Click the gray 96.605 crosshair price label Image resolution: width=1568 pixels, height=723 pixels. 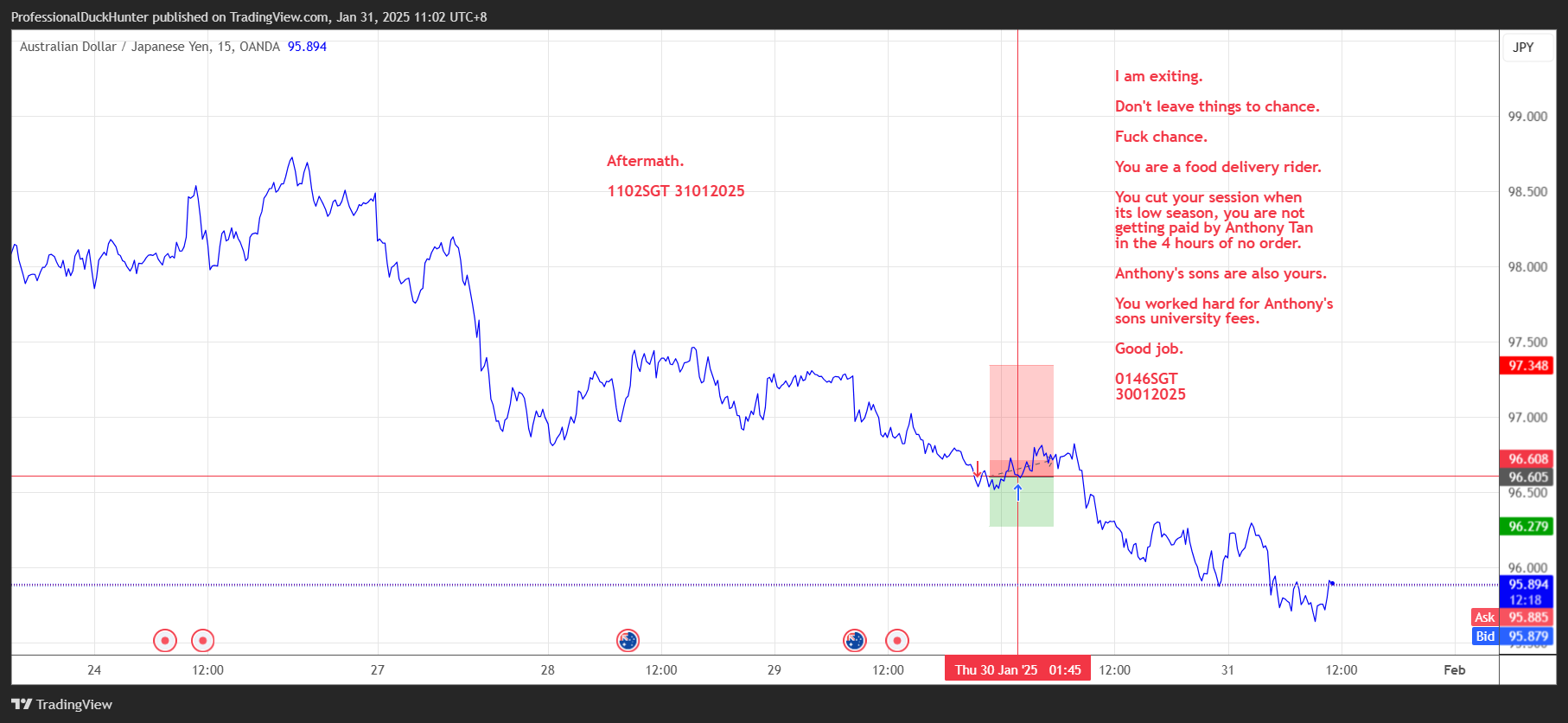pos(1527,477)
